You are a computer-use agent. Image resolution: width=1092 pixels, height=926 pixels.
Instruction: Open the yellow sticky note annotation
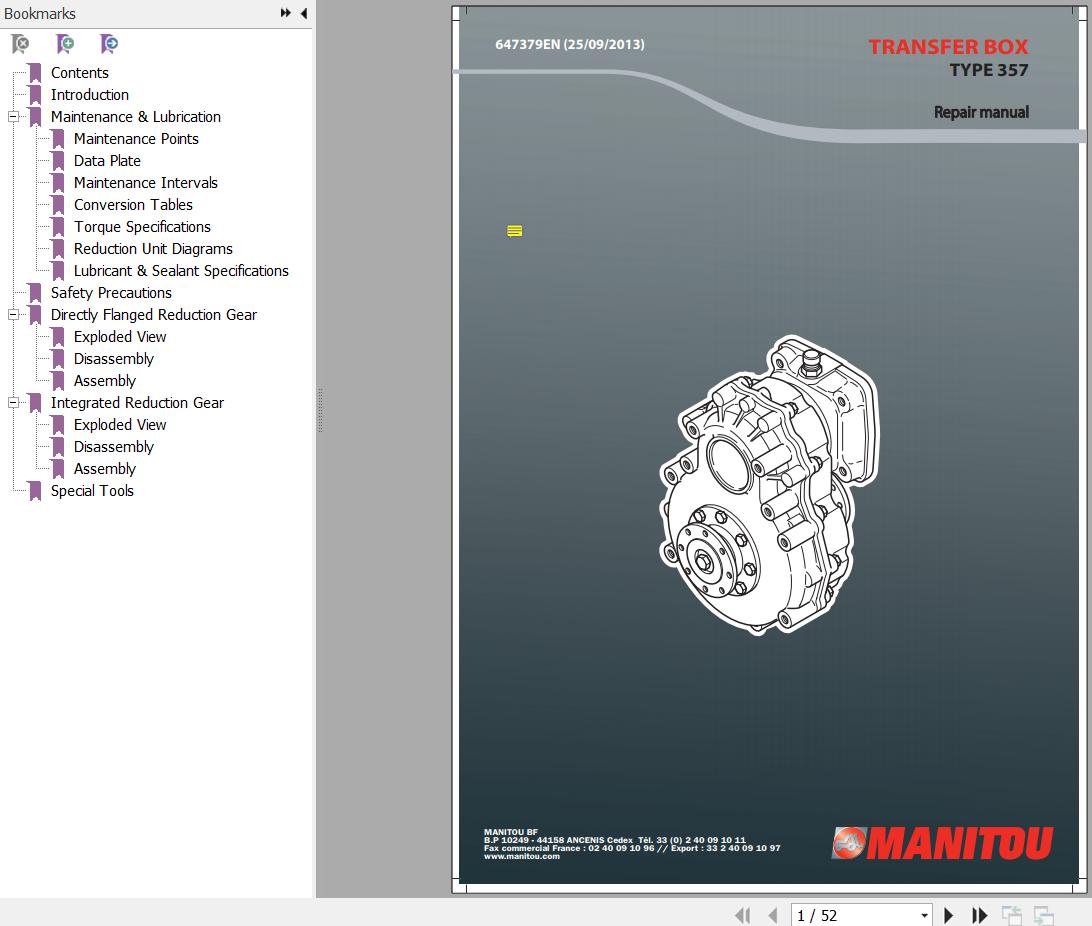(515, 231)
